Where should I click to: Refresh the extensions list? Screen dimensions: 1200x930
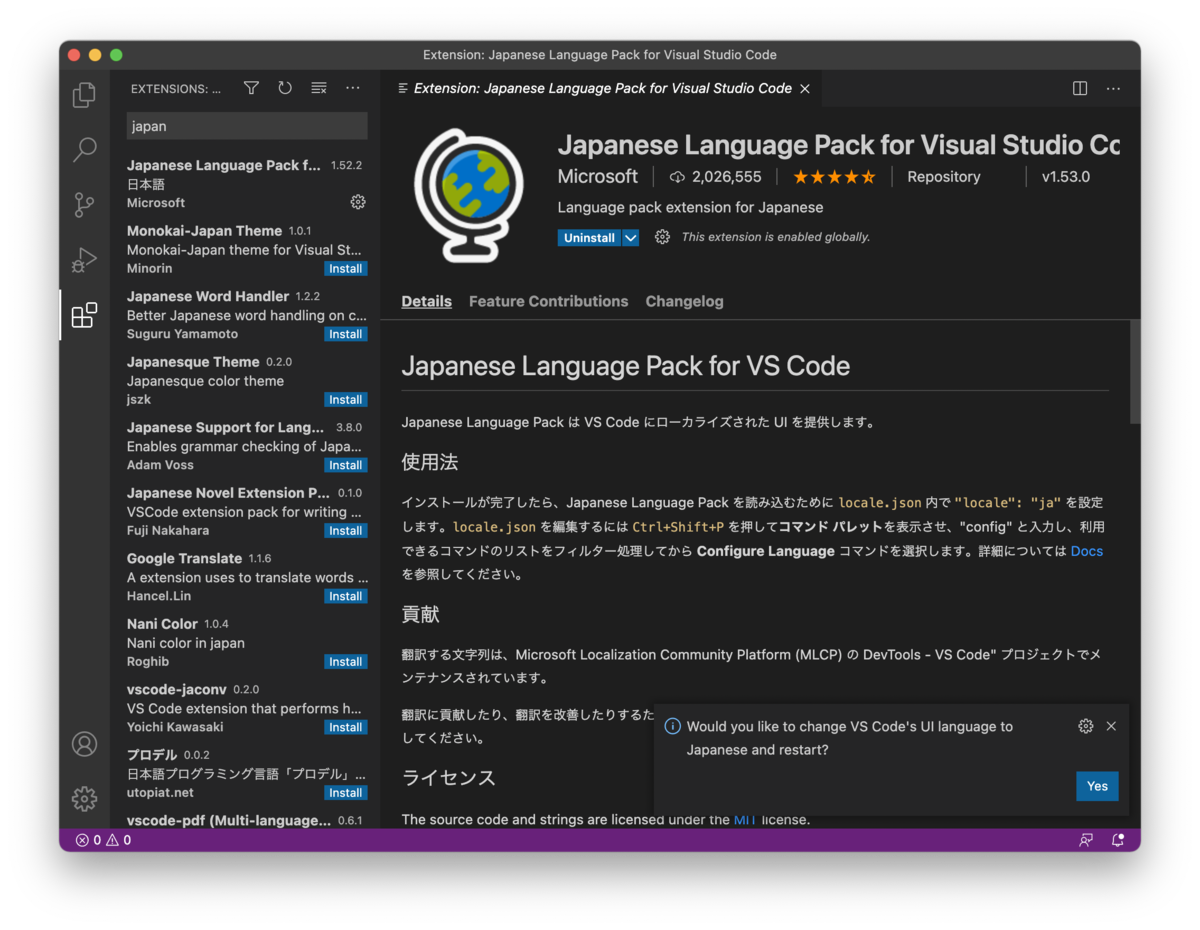click(285, 88)
